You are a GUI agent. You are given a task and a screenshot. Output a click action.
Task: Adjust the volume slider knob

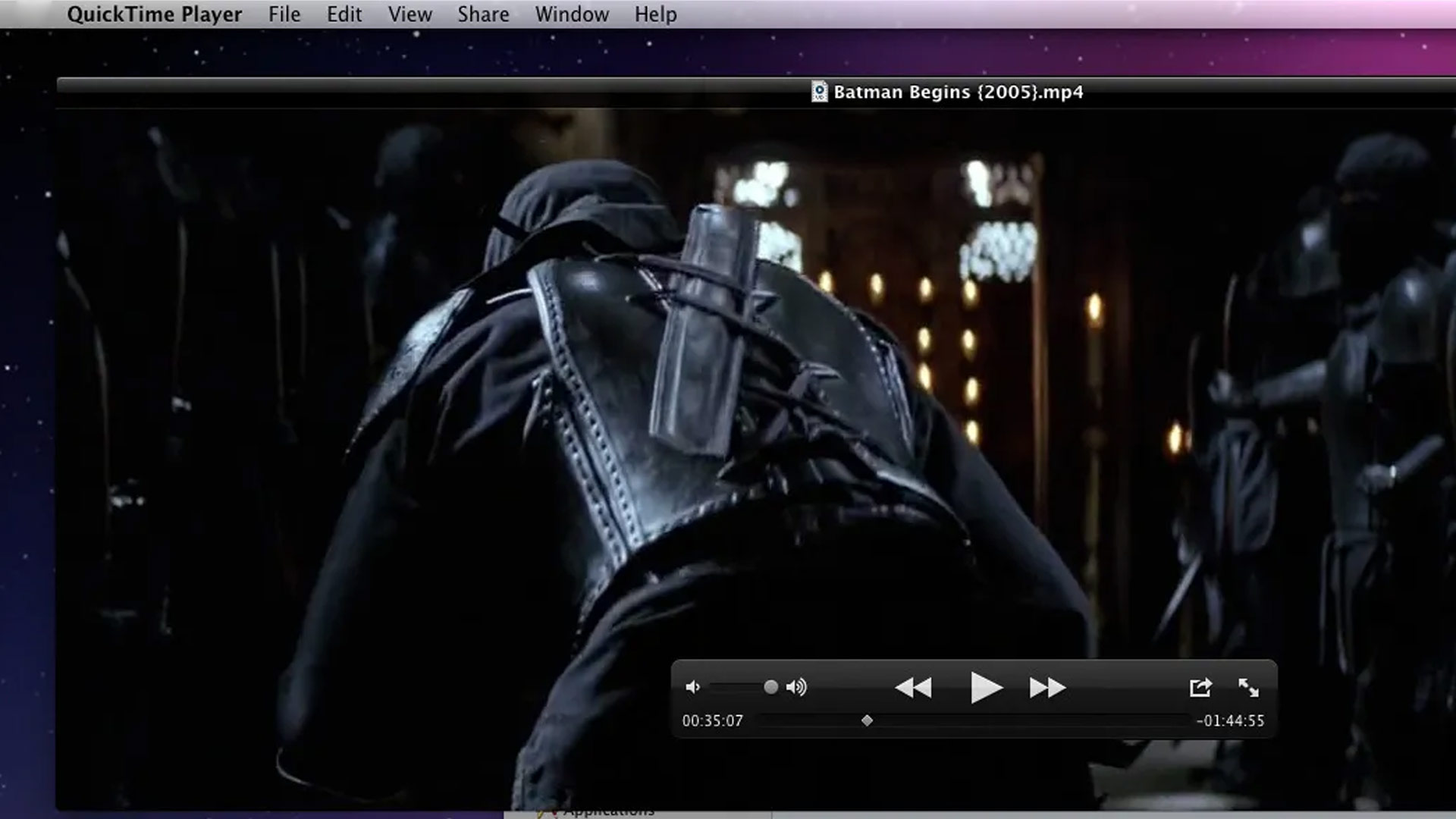pyautogui.click(x=770, y=687)
